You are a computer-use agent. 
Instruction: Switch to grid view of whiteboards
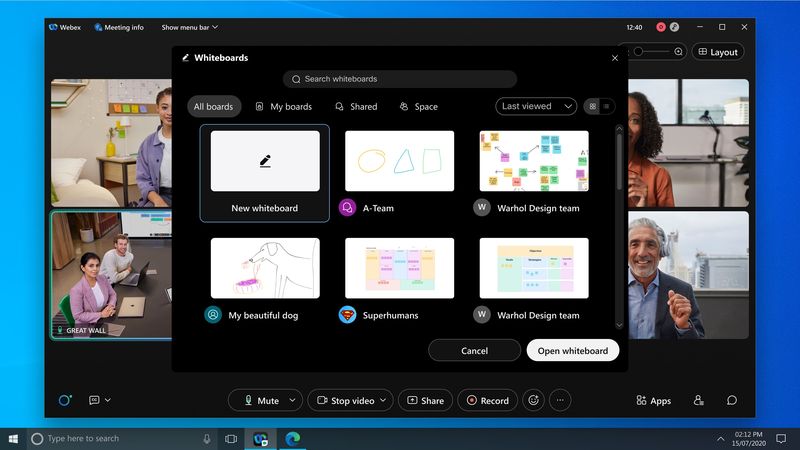click(592, 106)
